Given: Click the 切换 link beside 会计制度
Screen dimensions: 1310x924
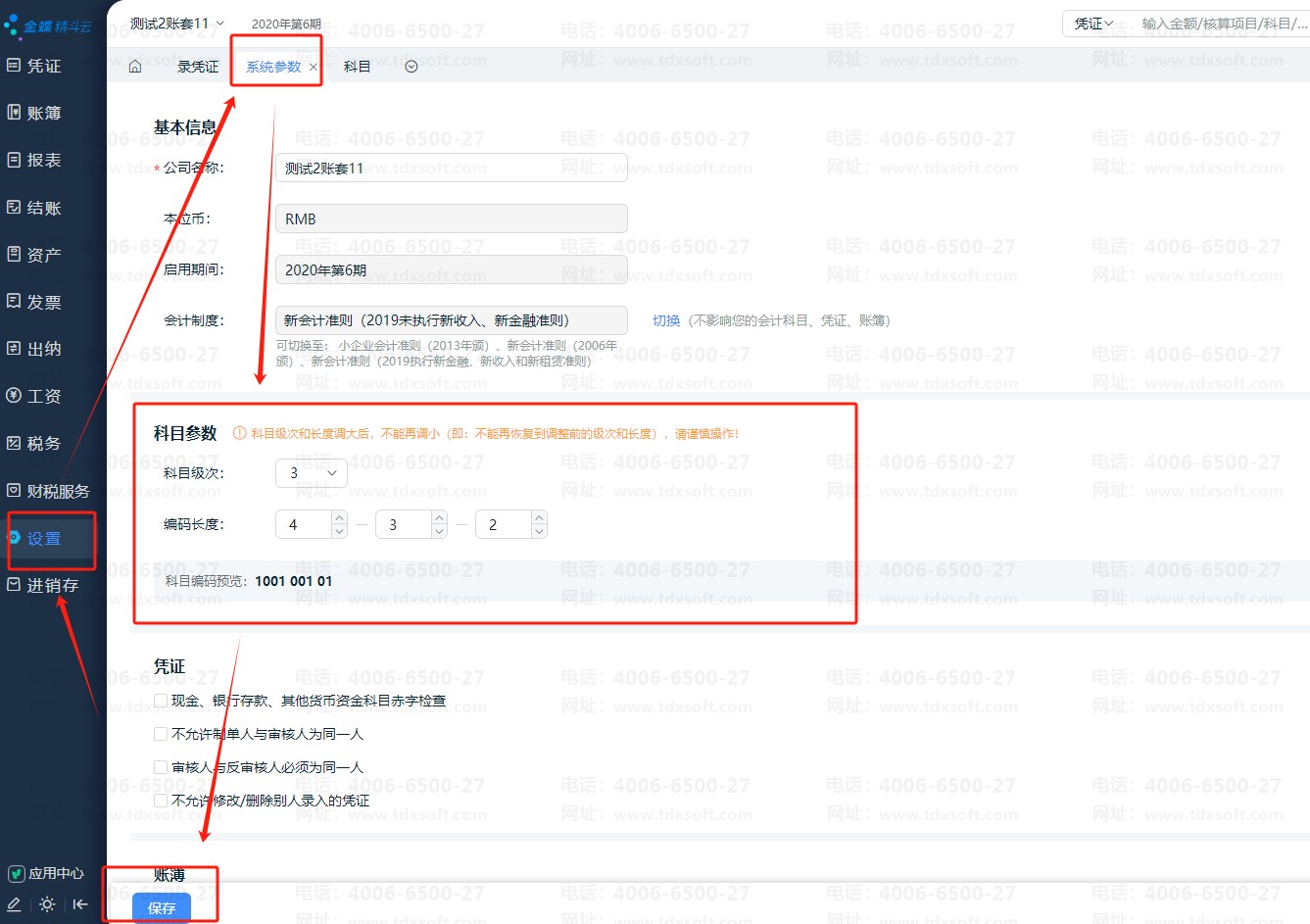Looking at the screenshot, I should [666, 320].
